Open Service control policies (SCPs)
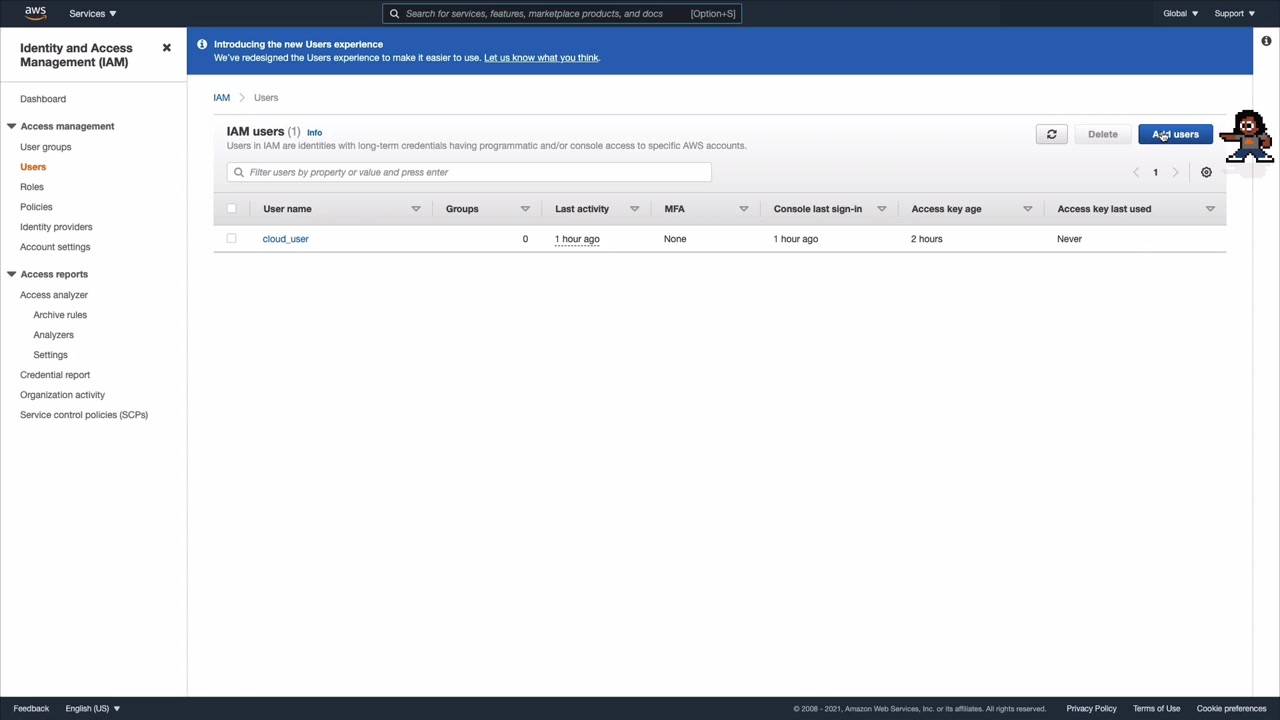Screen dimensions: 1280x720 [x=84, y=415]
